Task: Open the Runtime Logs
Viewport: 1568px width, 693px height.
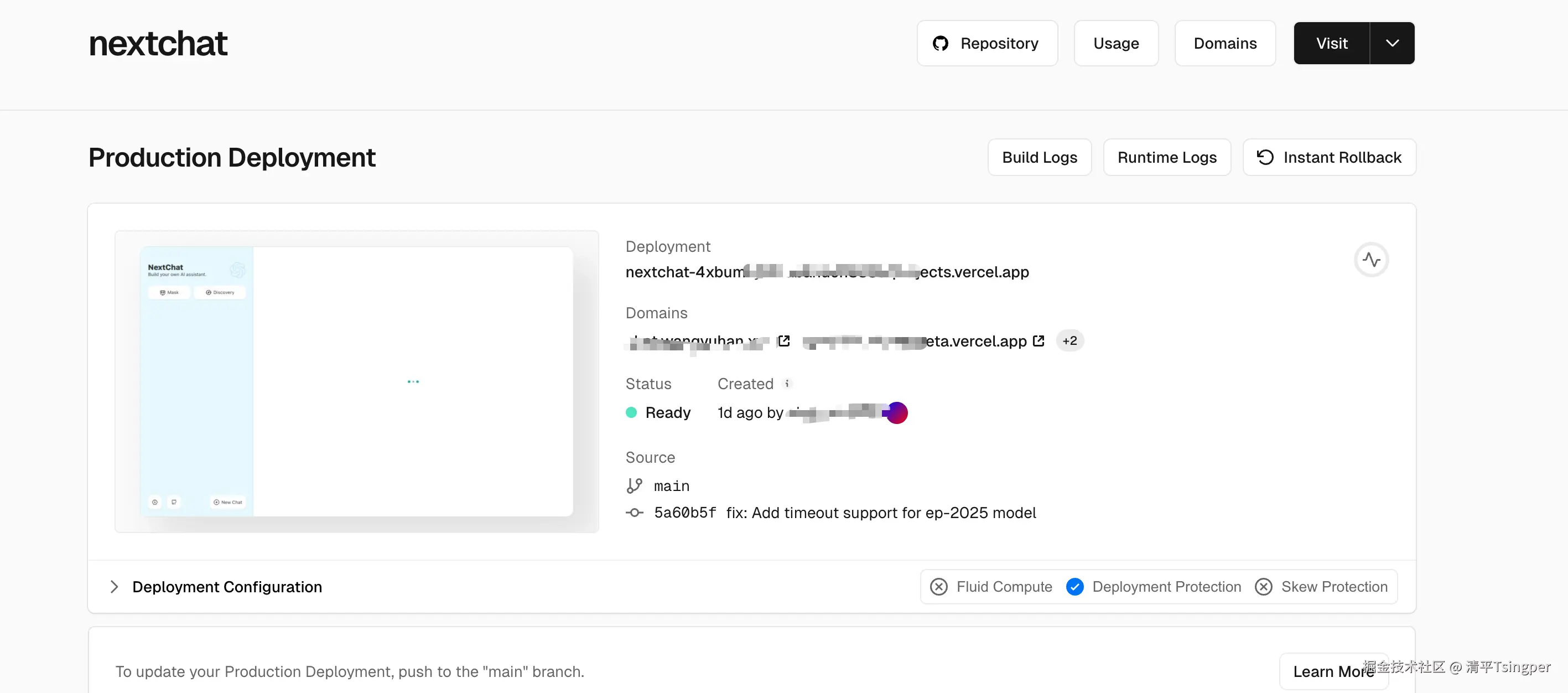Action: (x=1166, y=157)
